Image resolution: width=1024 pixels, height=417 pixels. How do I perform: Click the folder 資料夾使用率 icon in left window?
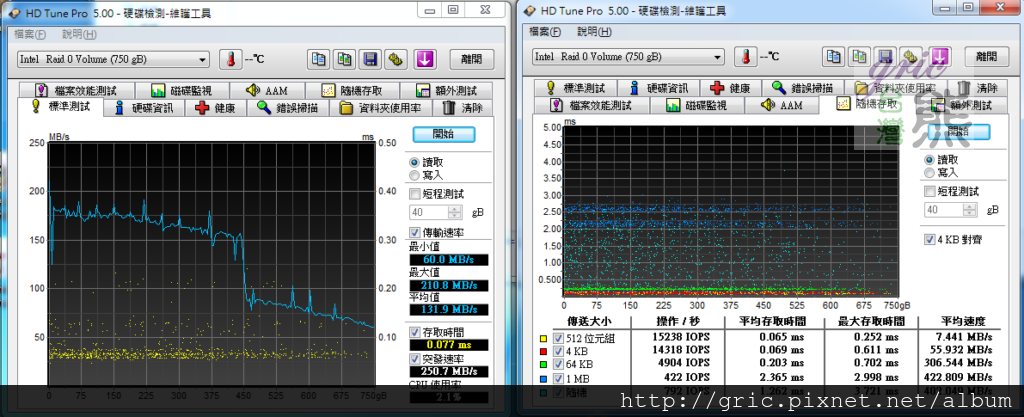click(x=346, y=108)
